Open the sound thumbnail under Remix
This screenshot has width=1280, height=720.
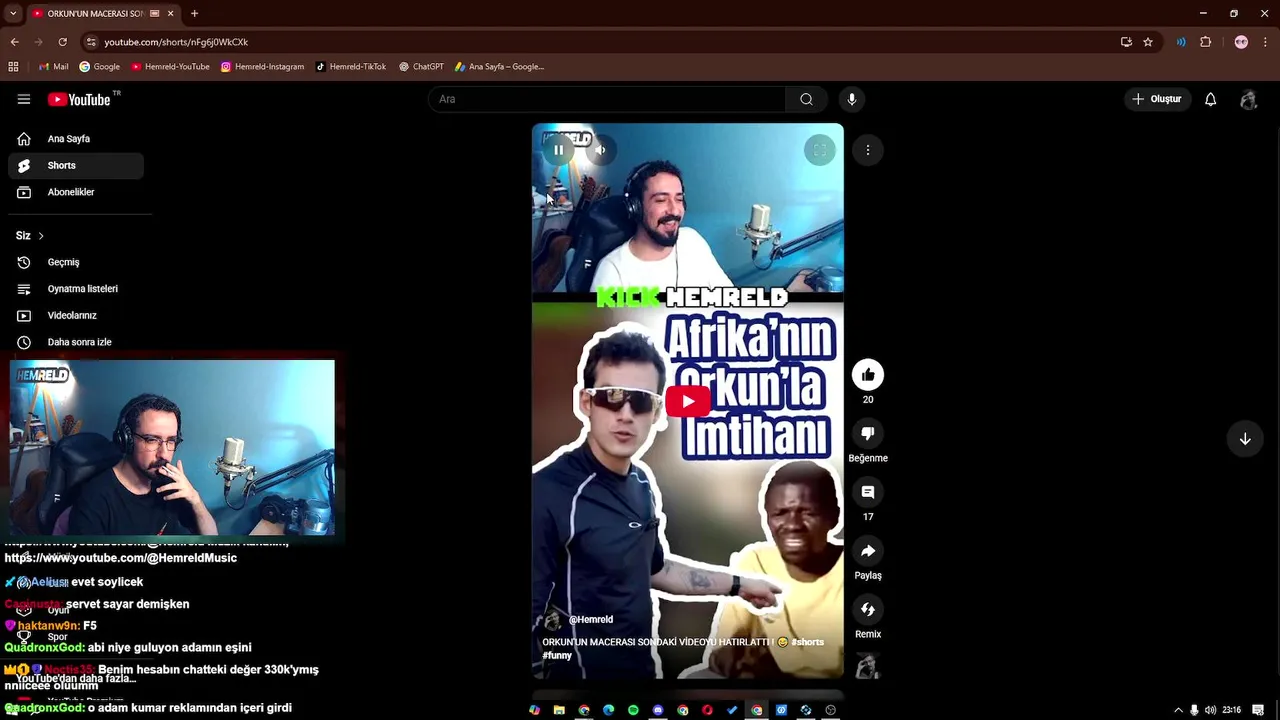868,666
